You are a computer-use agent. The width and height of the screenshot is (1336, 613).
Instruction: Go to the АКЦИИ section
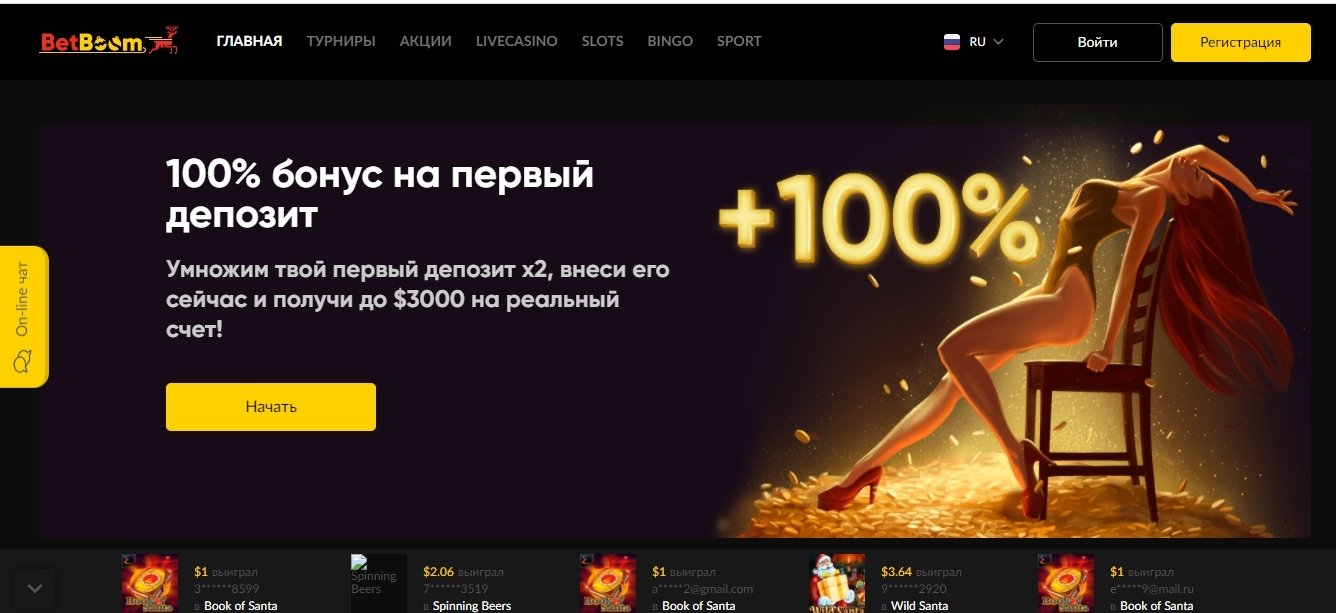425,41
